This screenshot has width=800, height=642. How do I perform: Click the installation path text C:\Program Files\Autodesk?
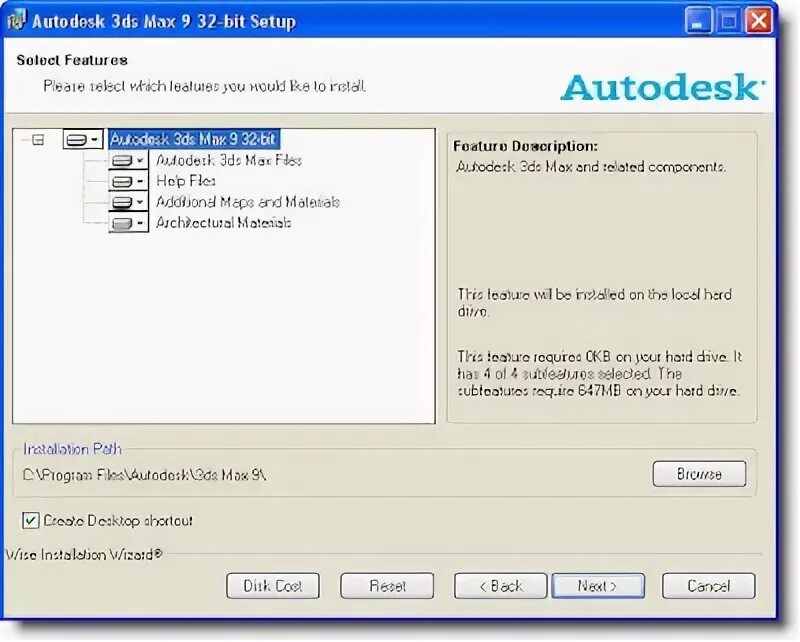144,475
